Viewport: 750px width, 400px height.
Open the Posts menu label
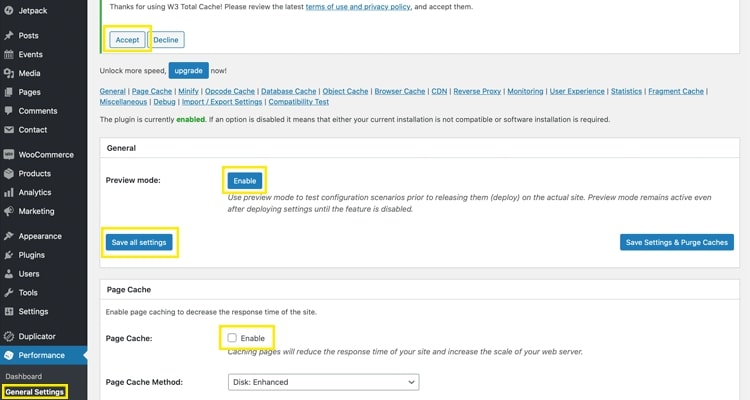point(29,35)
